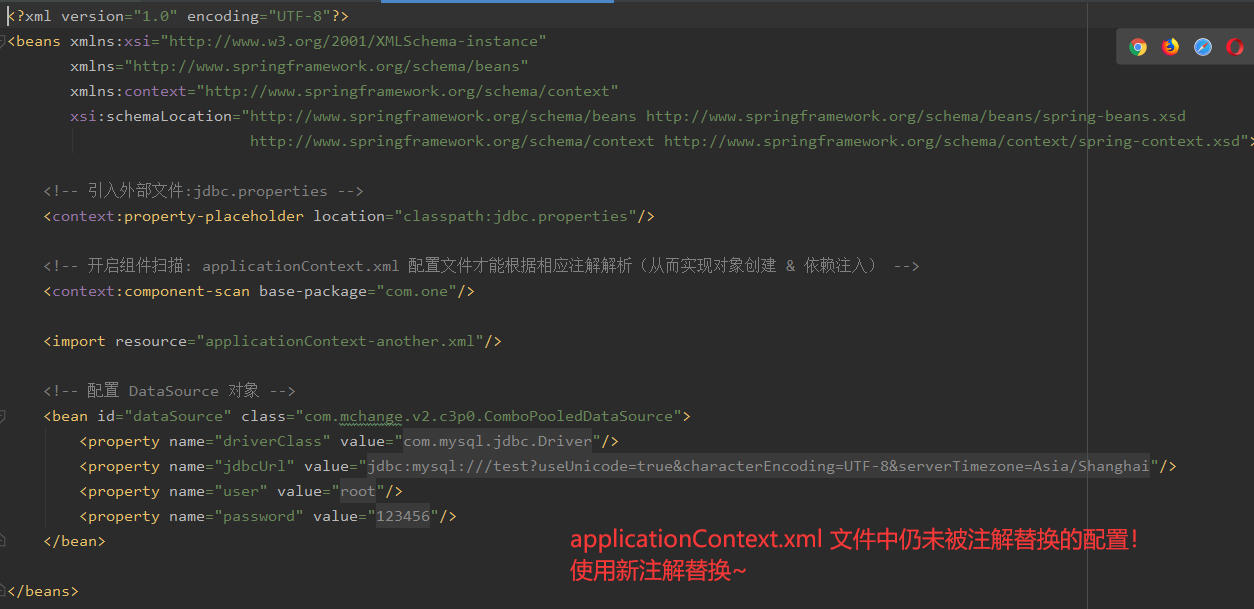Click the "classpath:jdbc.properties" location value
The image size is (1254, 609).
coord(518,216)
